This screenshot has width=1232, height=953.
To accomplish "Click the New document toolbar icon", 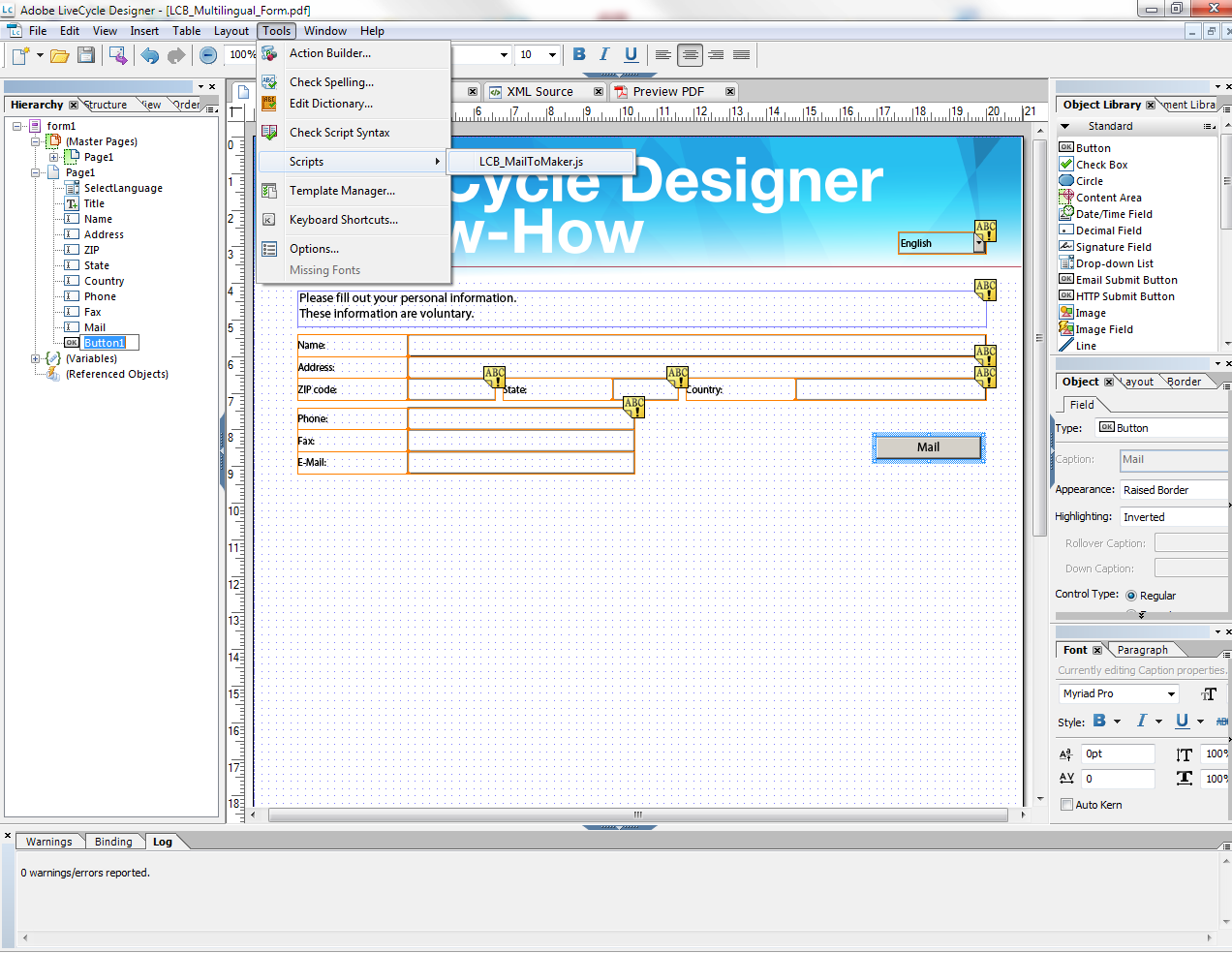I will click(21, 55).
